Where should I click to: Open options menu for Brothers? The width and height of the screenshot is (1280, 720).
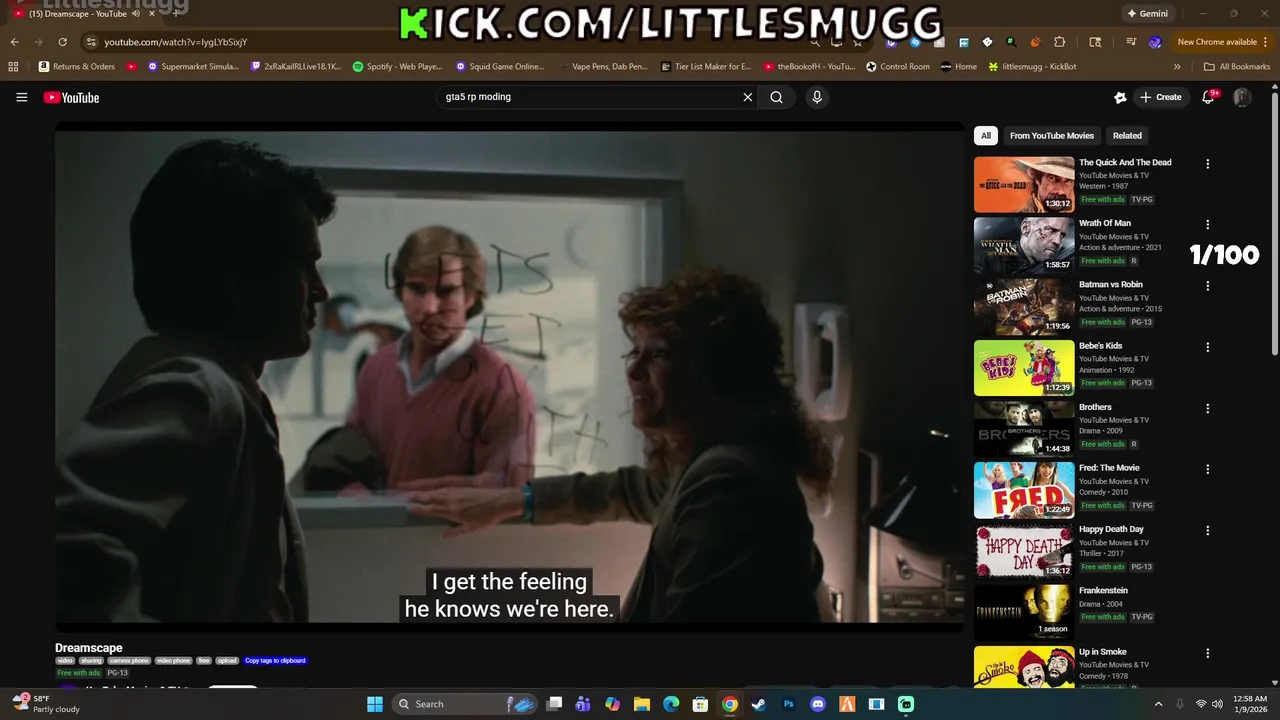(1207, 409)
